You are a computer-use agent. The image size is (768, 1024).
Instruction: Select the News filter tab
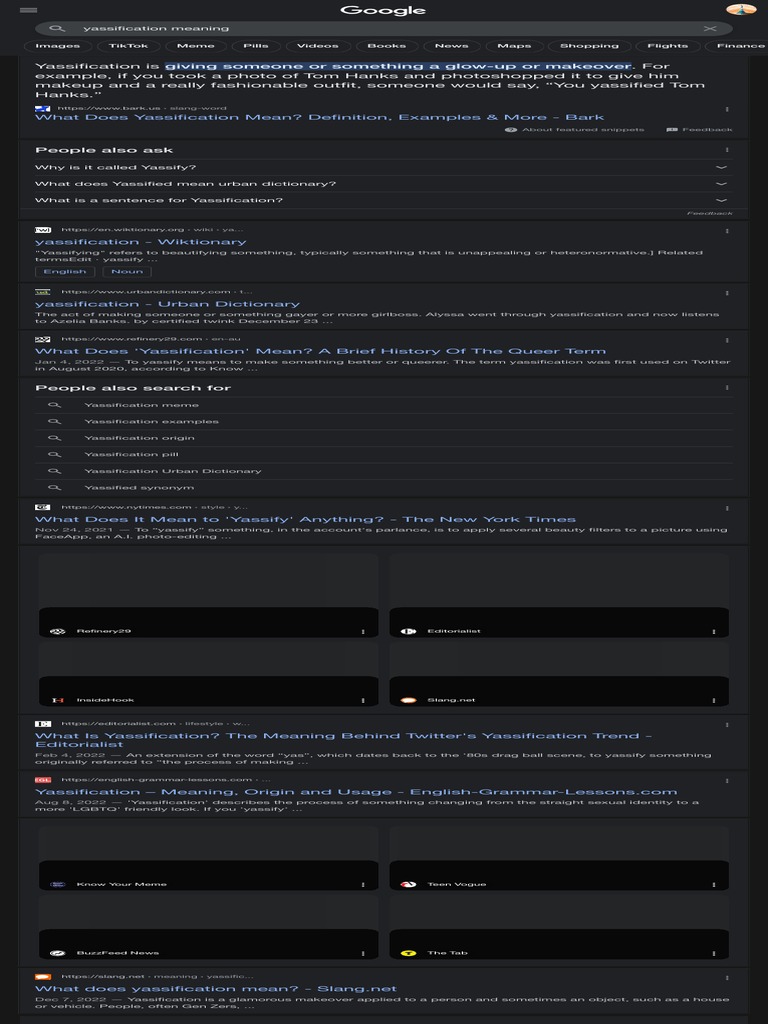[451, 46]
